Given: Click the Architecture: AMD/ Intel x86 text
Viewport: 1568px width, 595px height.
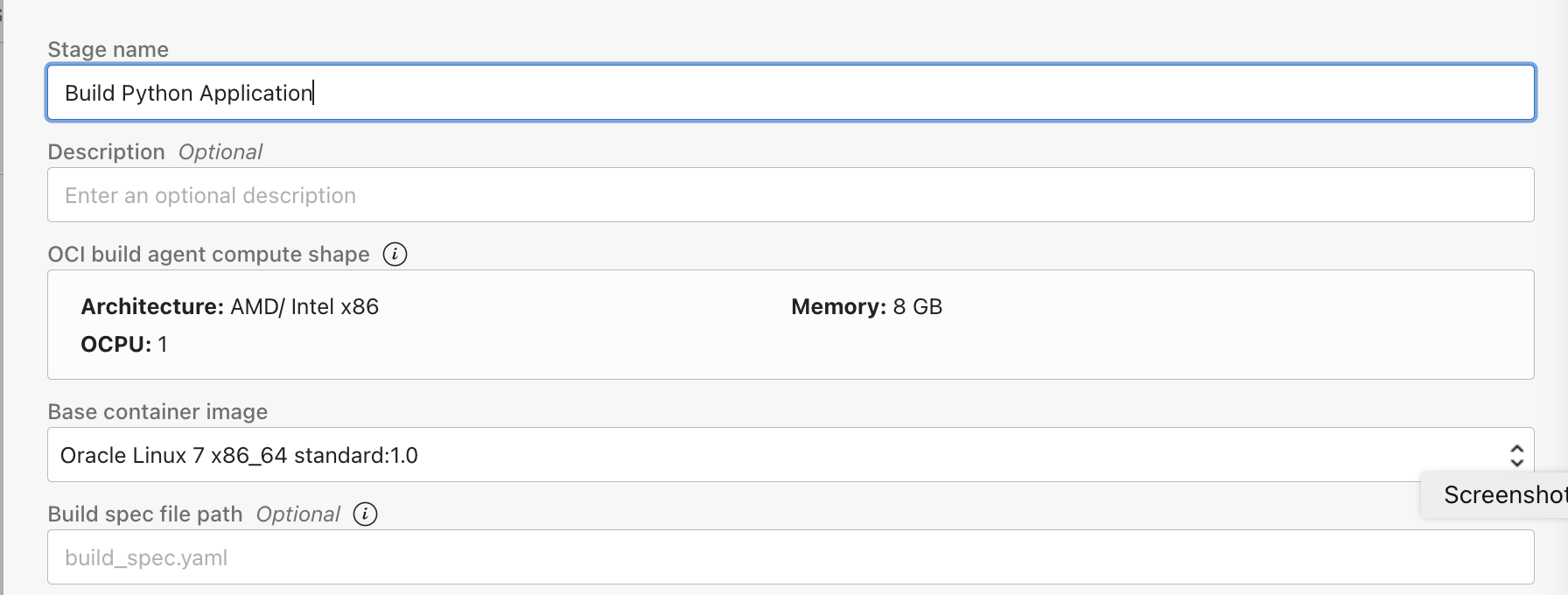Looking at the screenshot, I should coord(229,307).
